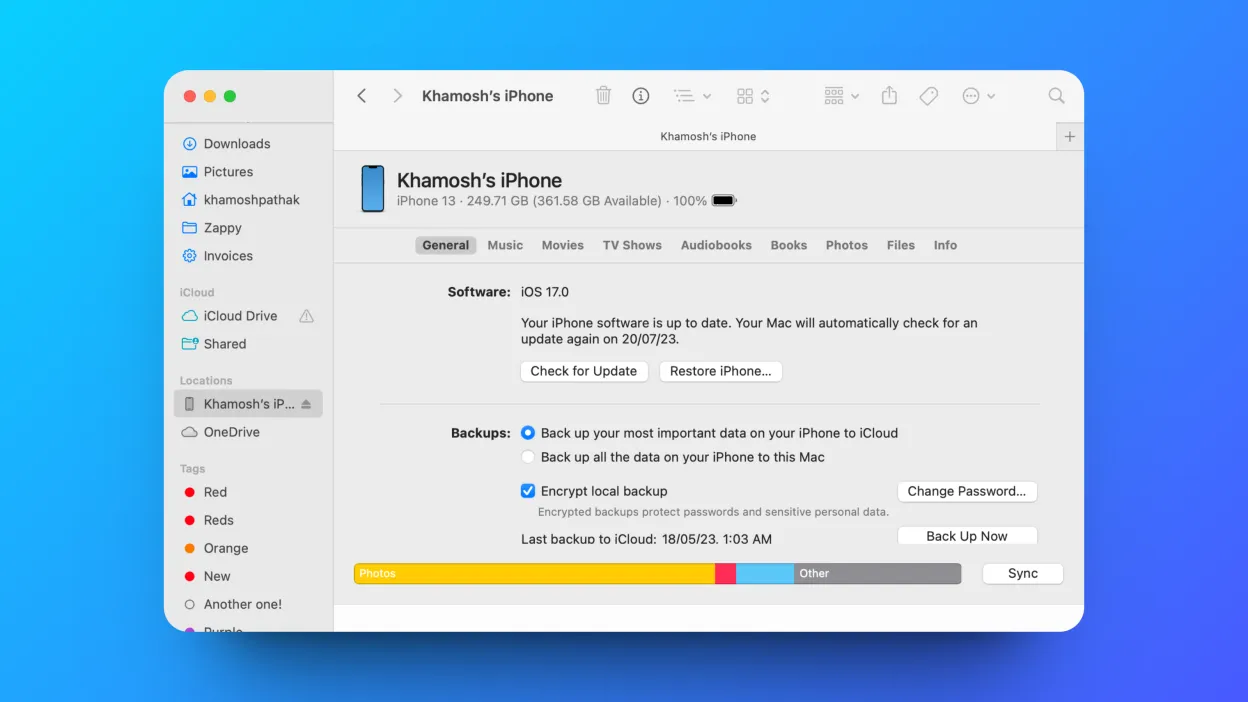1248x702 pixels.
Task: Select iCloud backup for most important data
Action: point(527,432)
